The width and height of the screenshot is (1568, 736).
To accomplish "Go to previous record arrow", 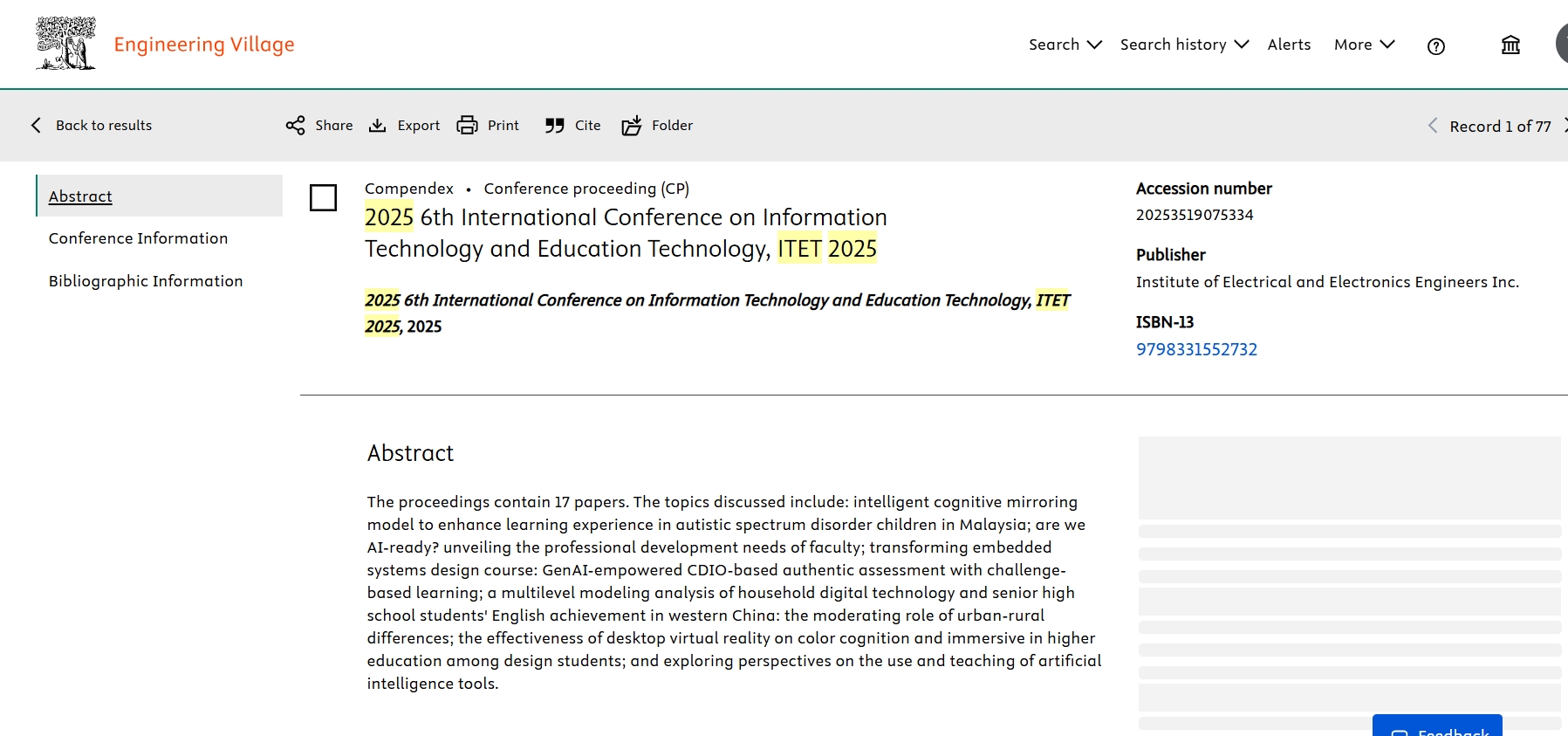I will click(x=1432, y=126).
